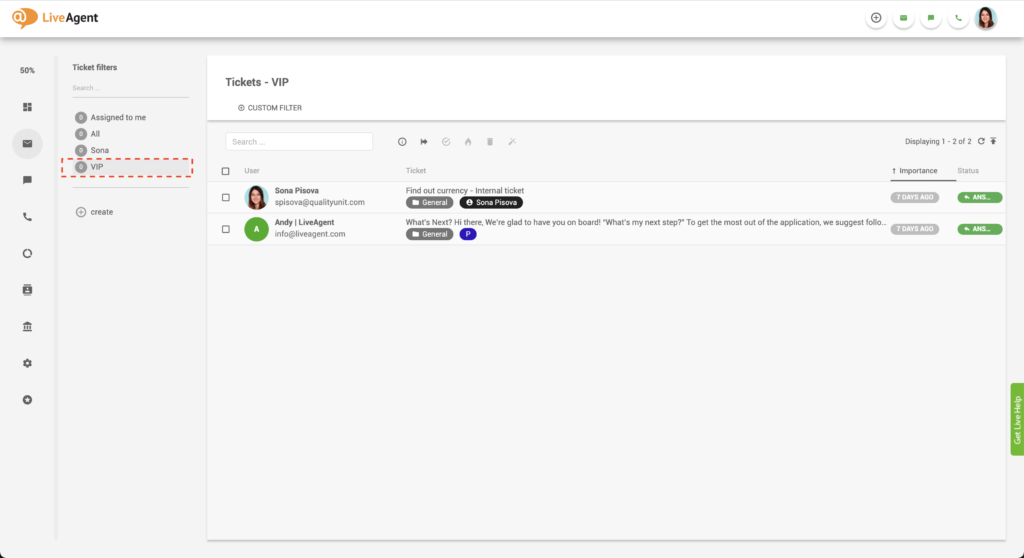1024x558 pixels.
Task: Select the 'Assigned to me' filter
Action: pyautogui.click(x=117, y=118)
